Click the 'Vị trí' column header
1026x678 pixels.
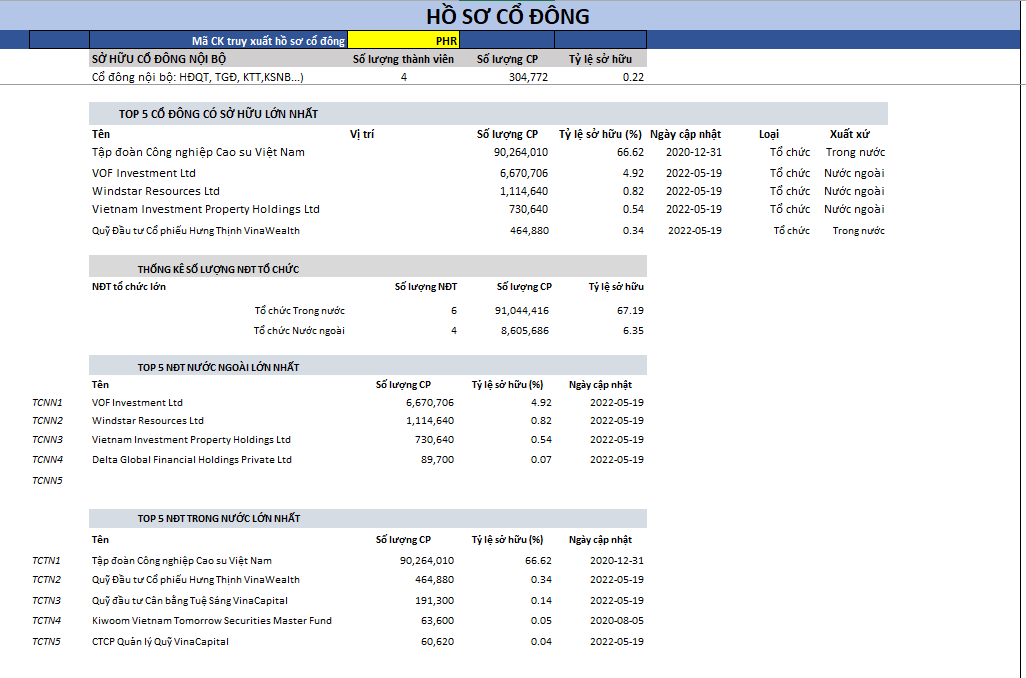pyautogui.click(x=362, y=134)
